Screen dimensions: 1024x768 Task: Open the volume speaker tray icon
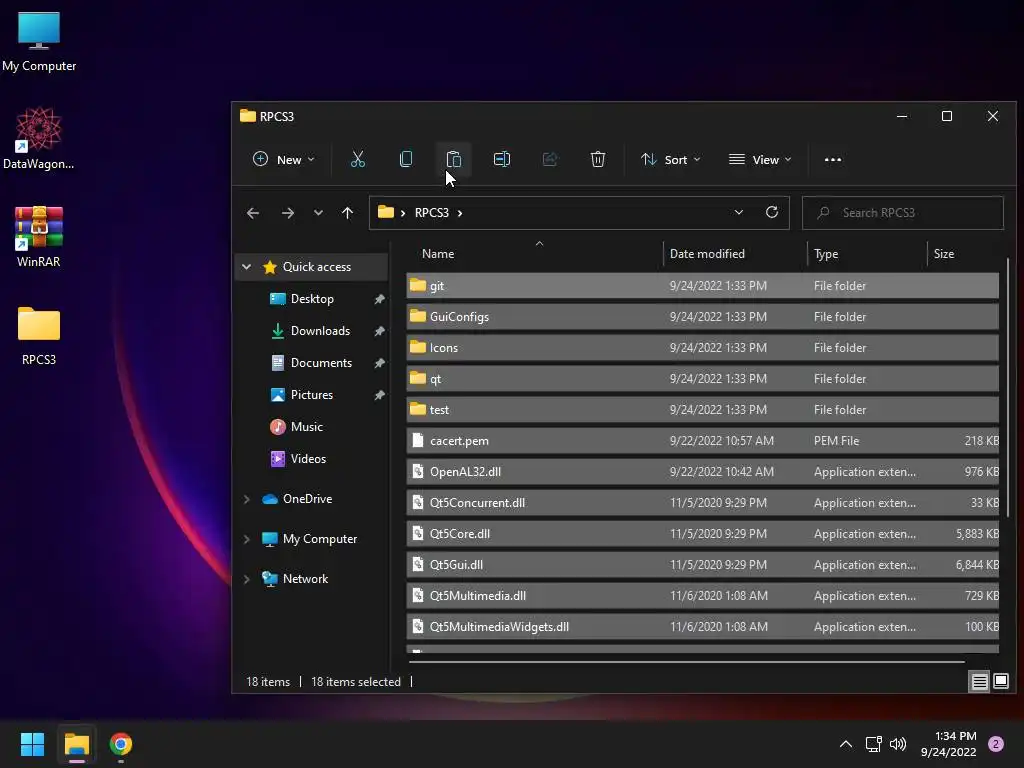[898, 744]
